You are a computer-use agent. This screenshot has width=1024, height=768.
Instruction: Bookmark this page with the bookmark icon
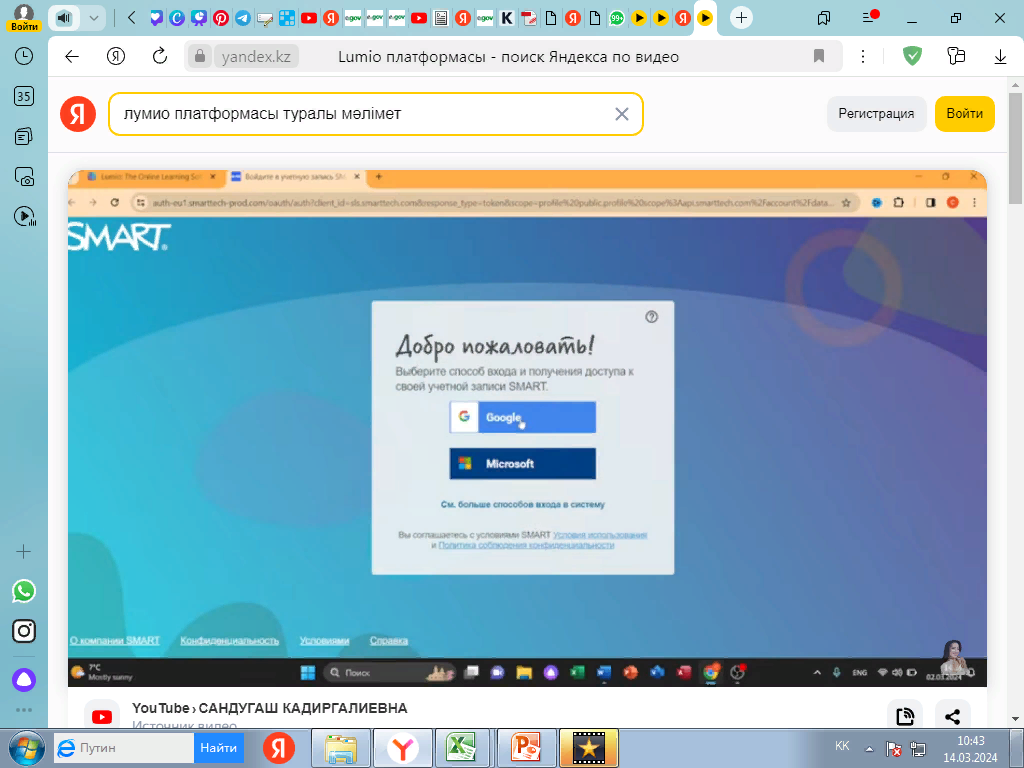click(819, 56)
